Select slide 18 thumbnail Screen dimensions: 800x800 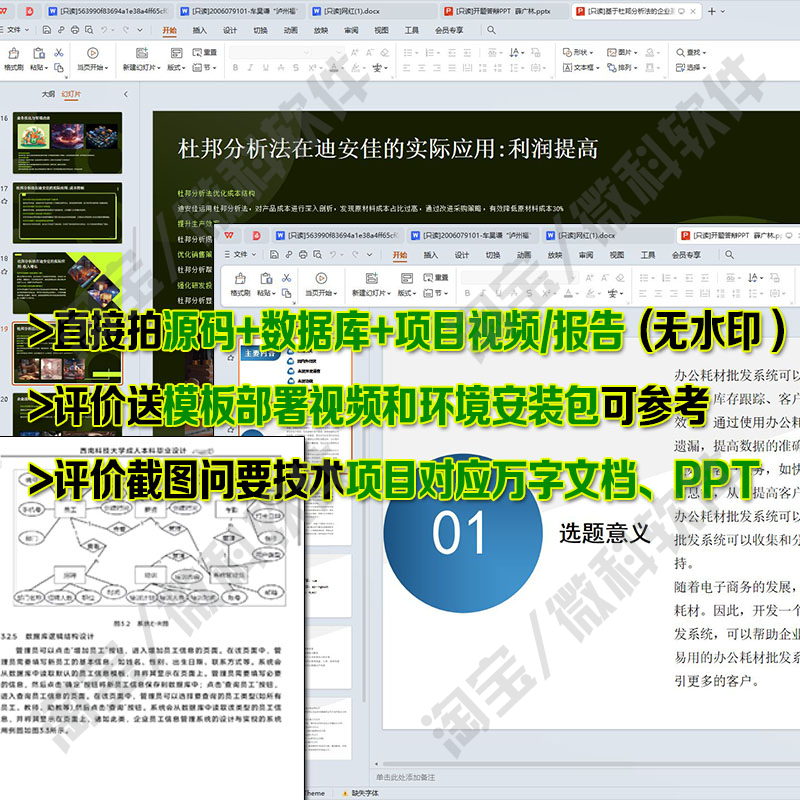67,283
